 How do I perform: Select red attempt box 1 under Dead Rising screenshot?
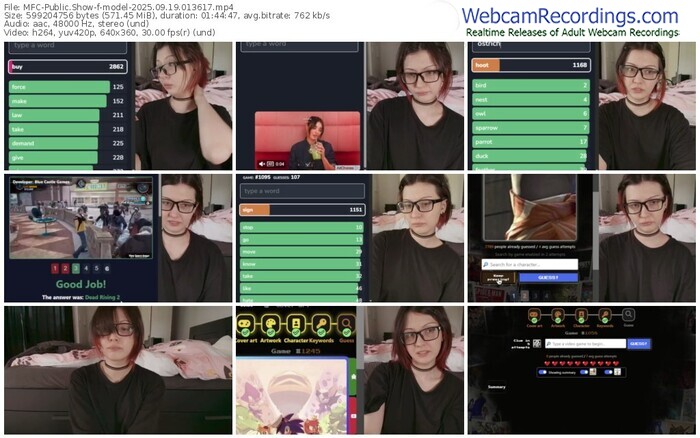click(x=55, y=268)
